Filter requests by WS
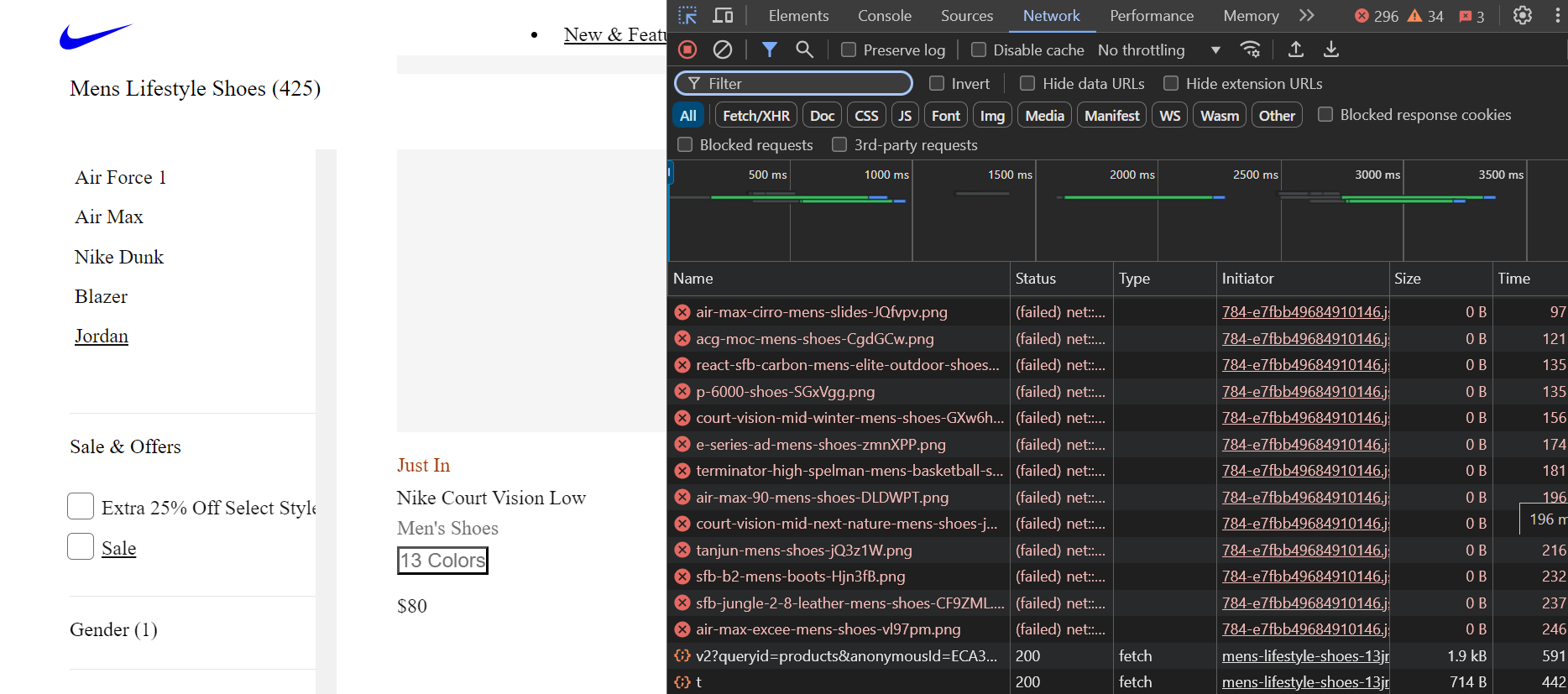 (x=1169, y=115)
